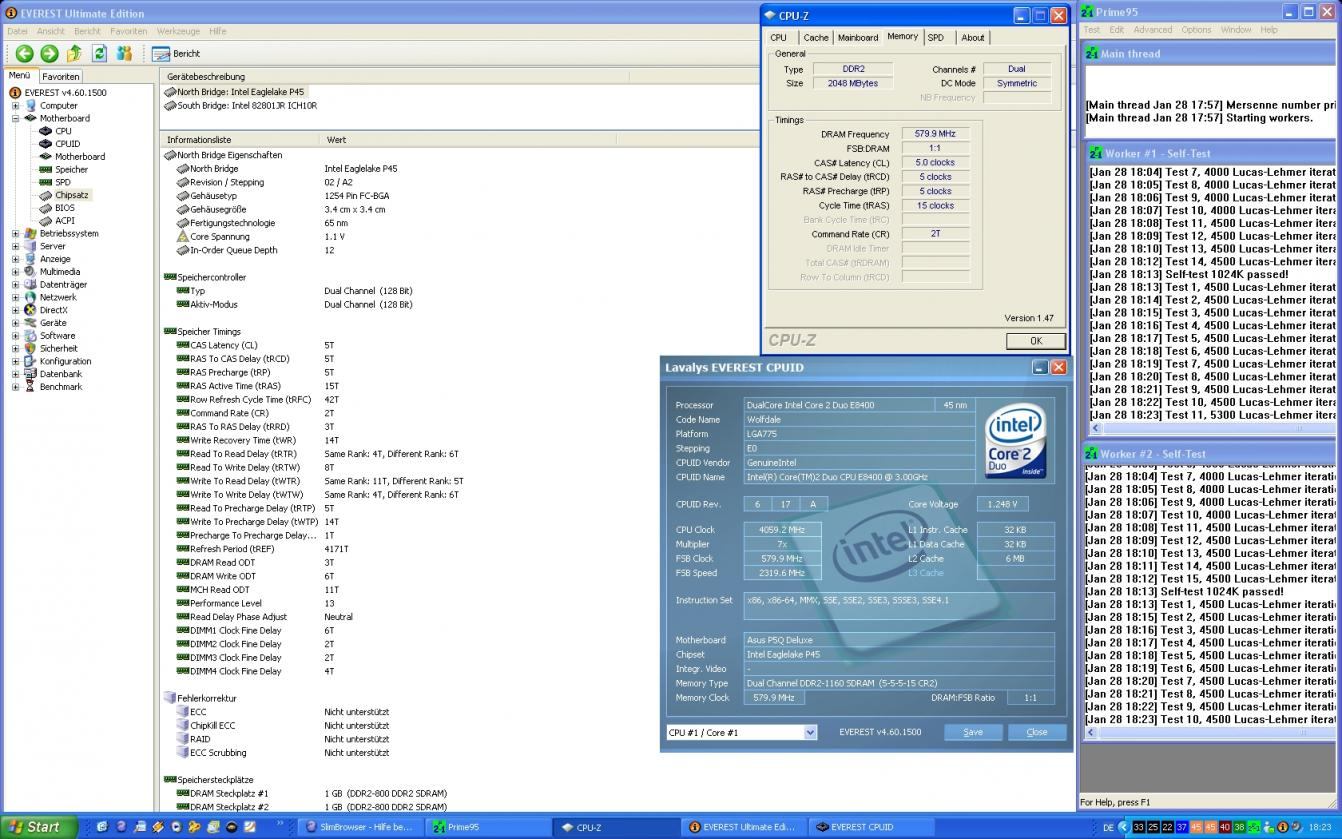Select BIOS item in the tree
This screenshot has height=839, width=1342.
point(65,208)
